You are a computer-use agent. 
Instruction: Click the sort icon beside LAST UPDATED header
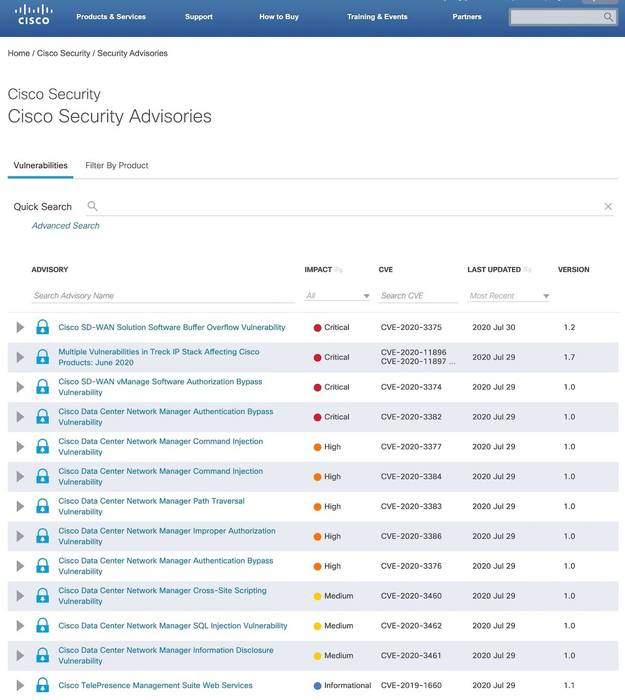(x=527, y=270)
